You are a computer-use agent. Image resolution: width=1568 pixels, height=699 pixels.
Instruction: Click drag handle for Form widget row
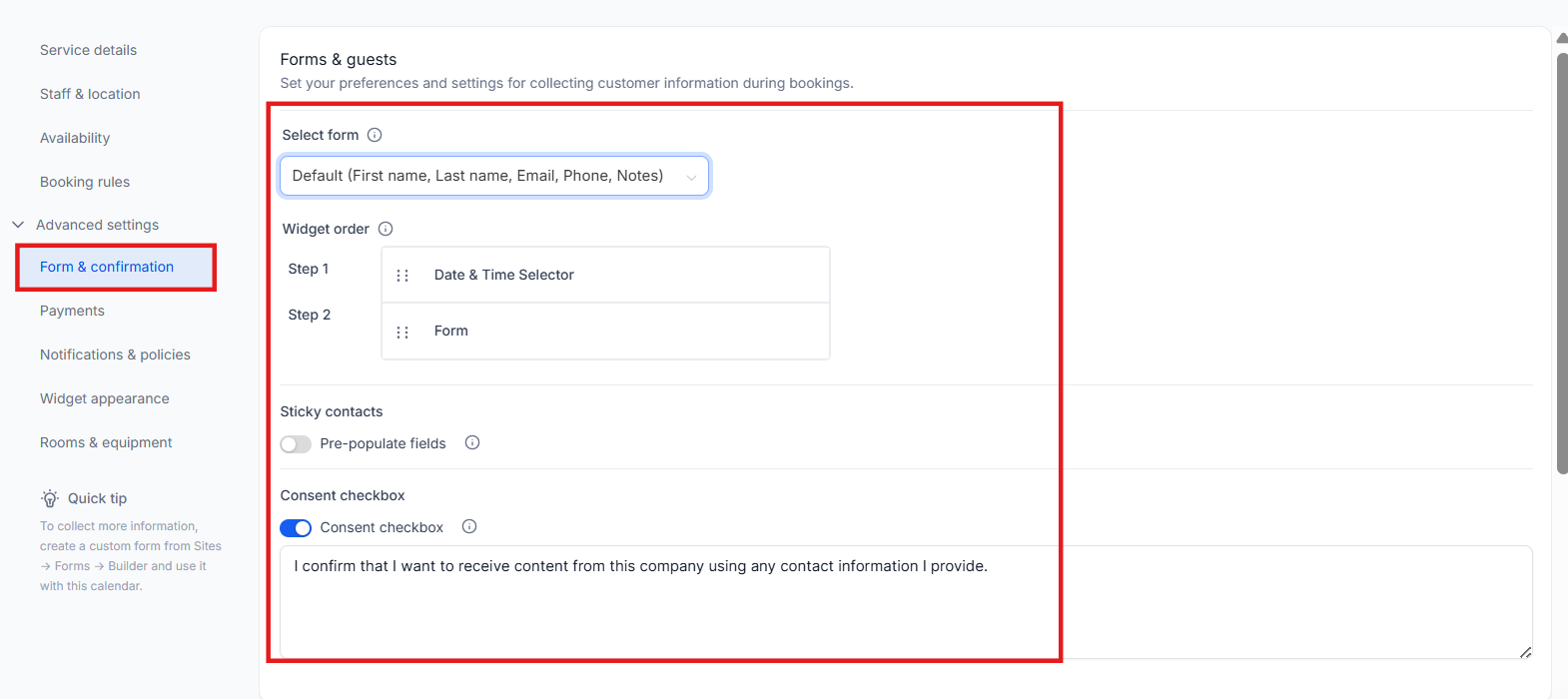coord(402,333)
